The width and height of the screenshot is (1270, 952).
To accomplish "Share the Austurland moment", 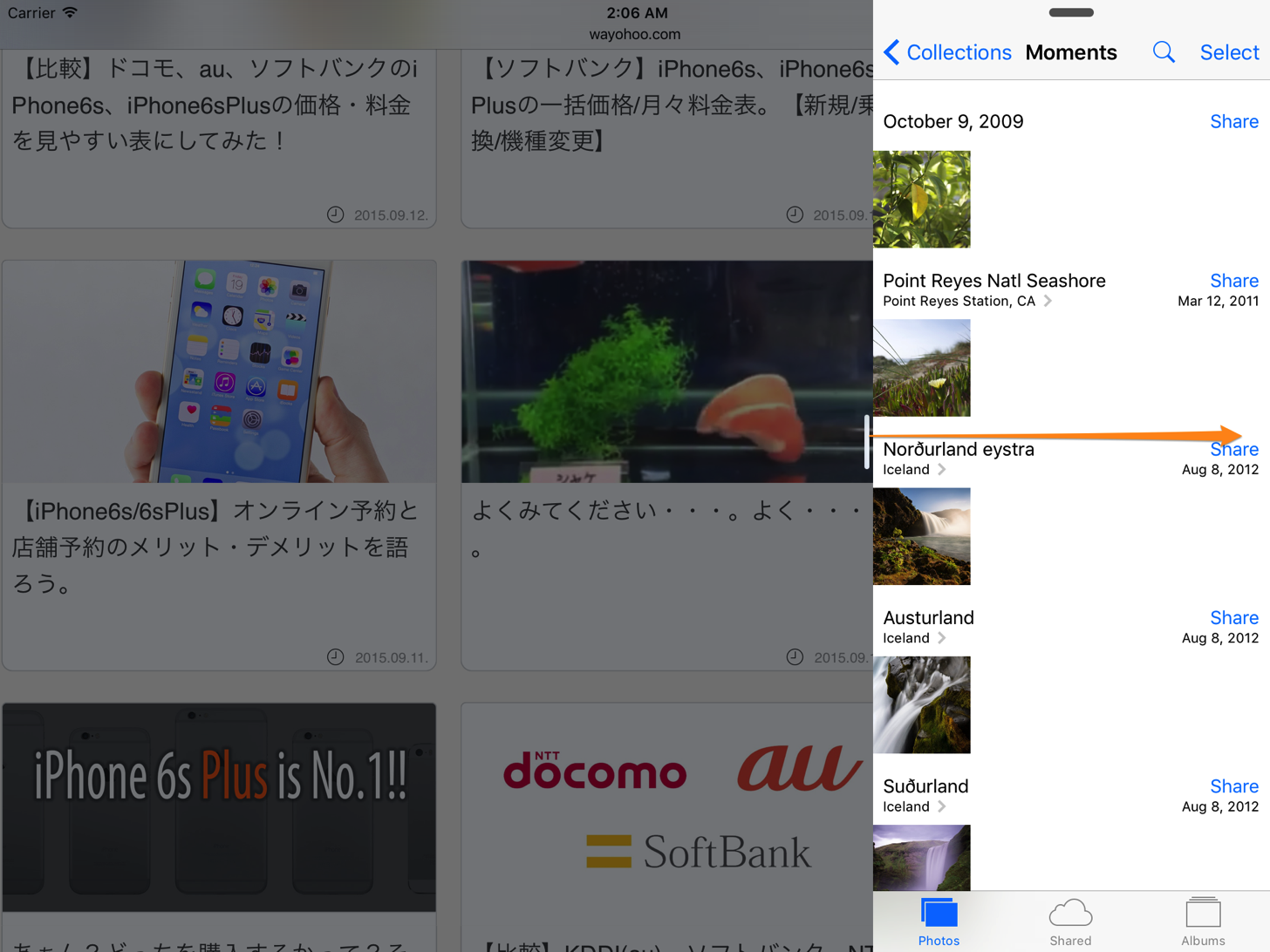I will coord(1233,617).
